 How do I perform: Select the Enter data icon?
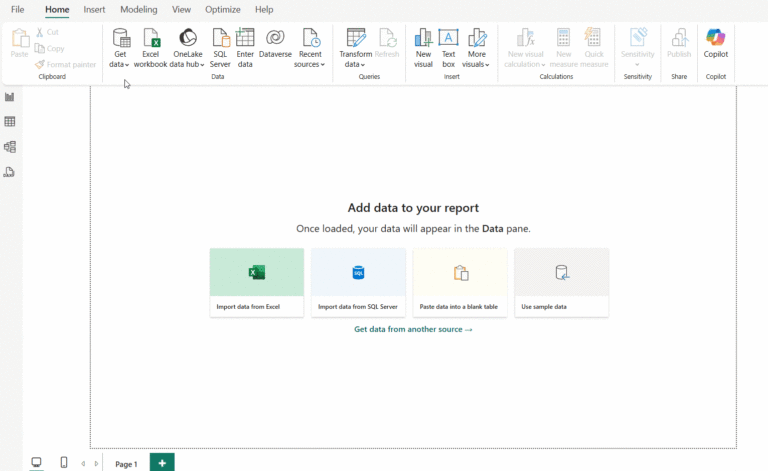tap(245, 39)
